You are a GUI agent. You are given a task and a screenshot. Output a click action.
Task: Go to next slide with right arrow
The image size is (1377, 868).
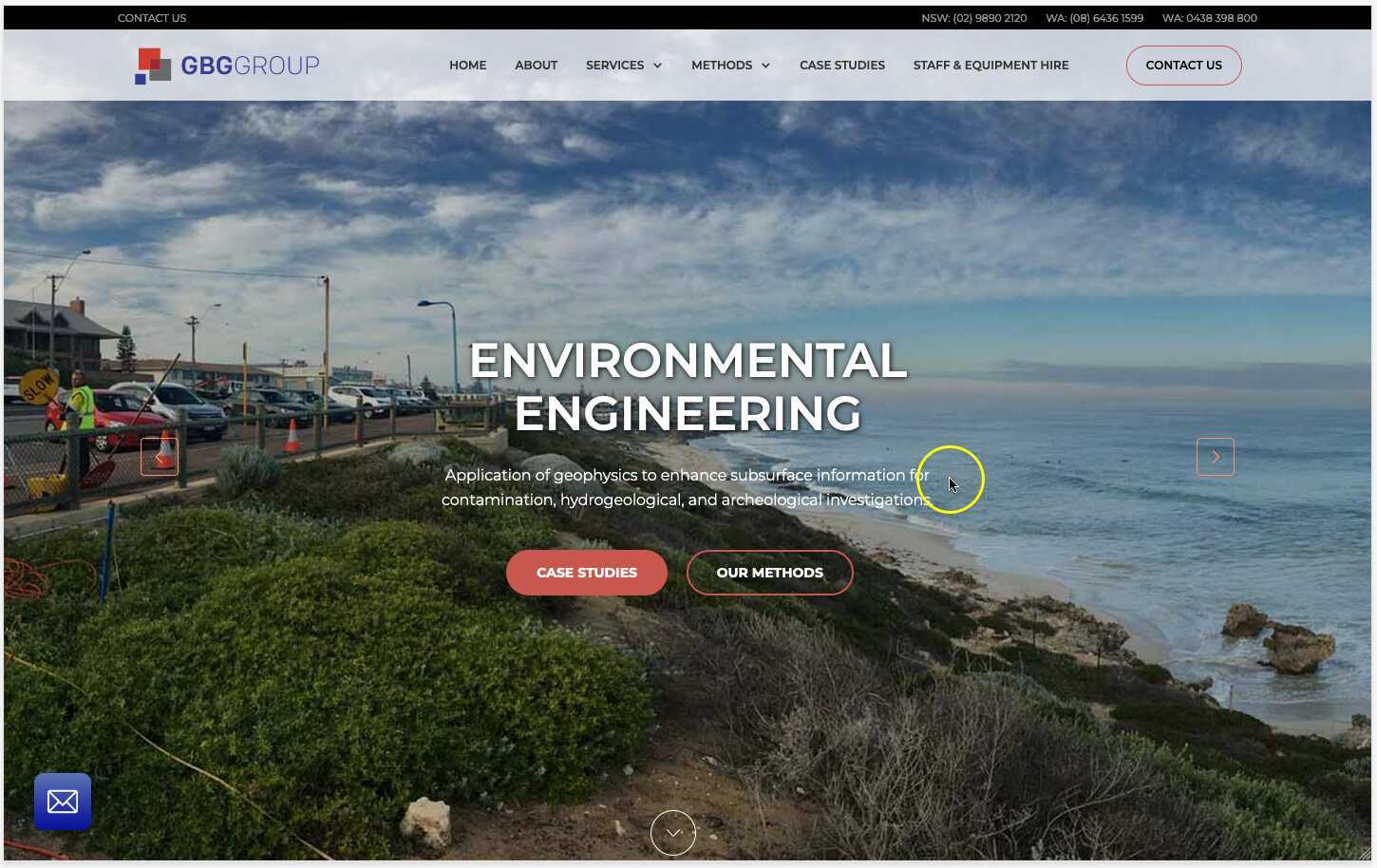pyautogui.click(x=1215, y=457)
